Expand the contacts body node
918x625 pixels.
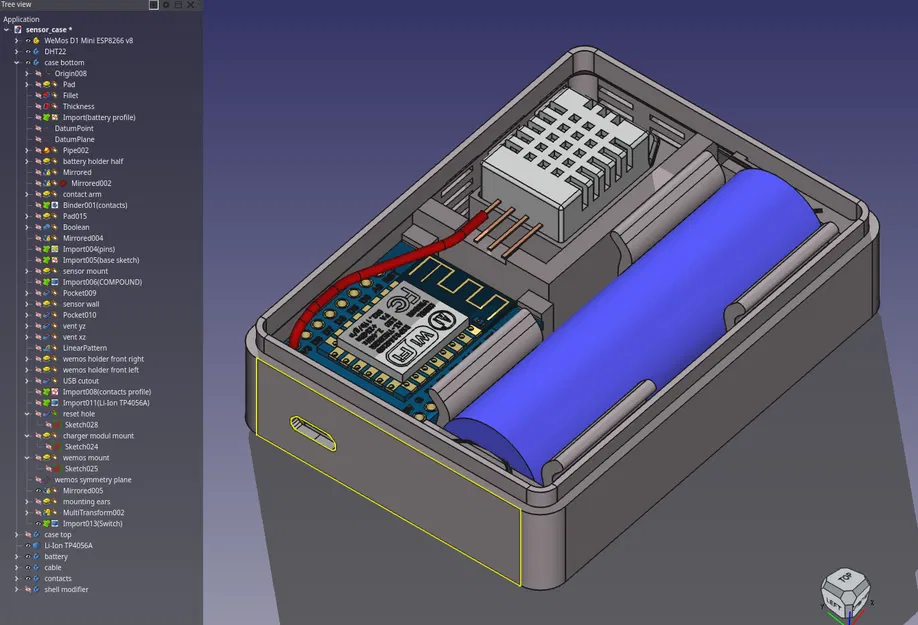17,578
